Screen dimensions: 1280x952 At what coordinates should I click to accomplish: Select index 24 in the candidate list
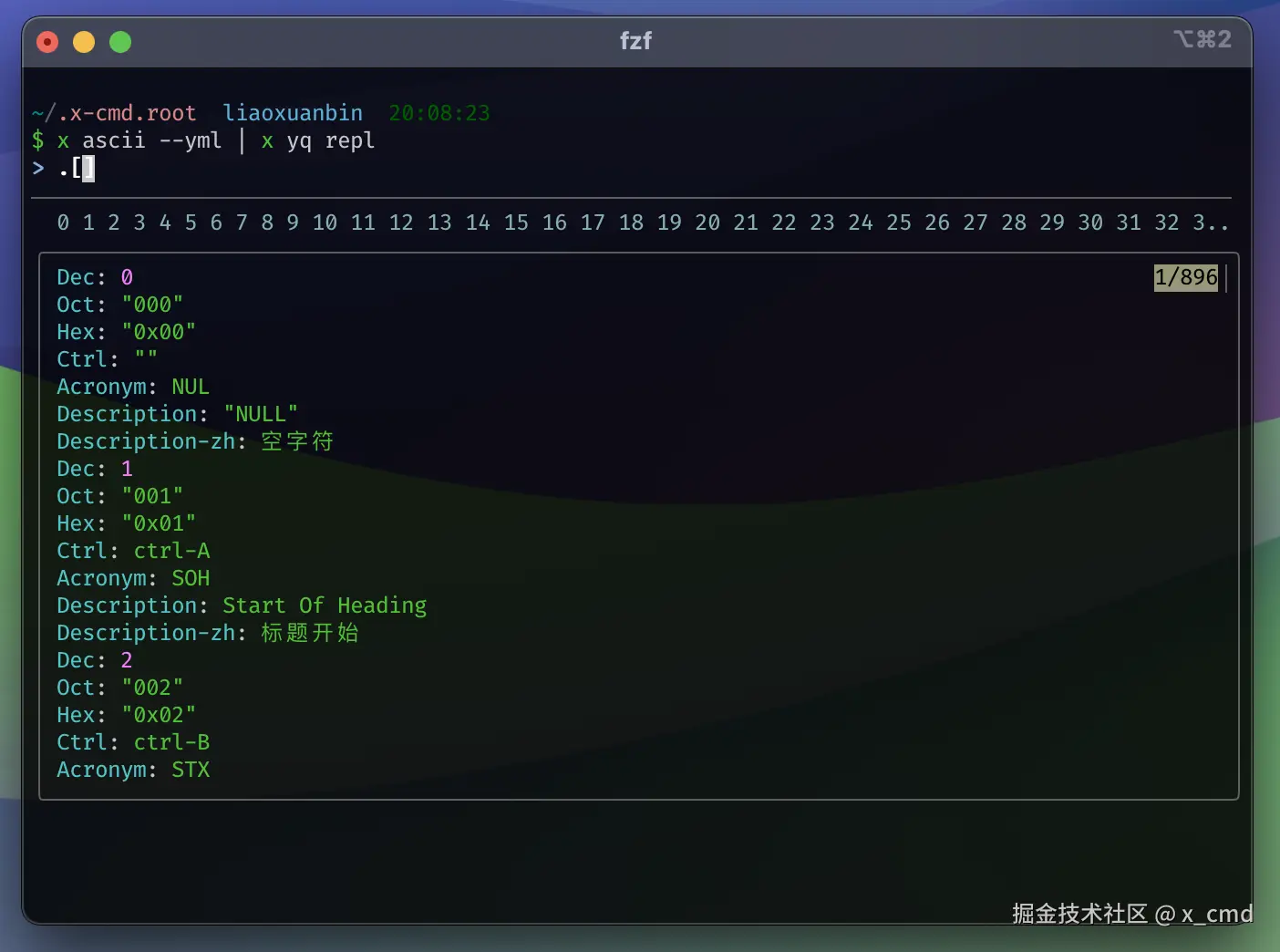pos(861,222)
